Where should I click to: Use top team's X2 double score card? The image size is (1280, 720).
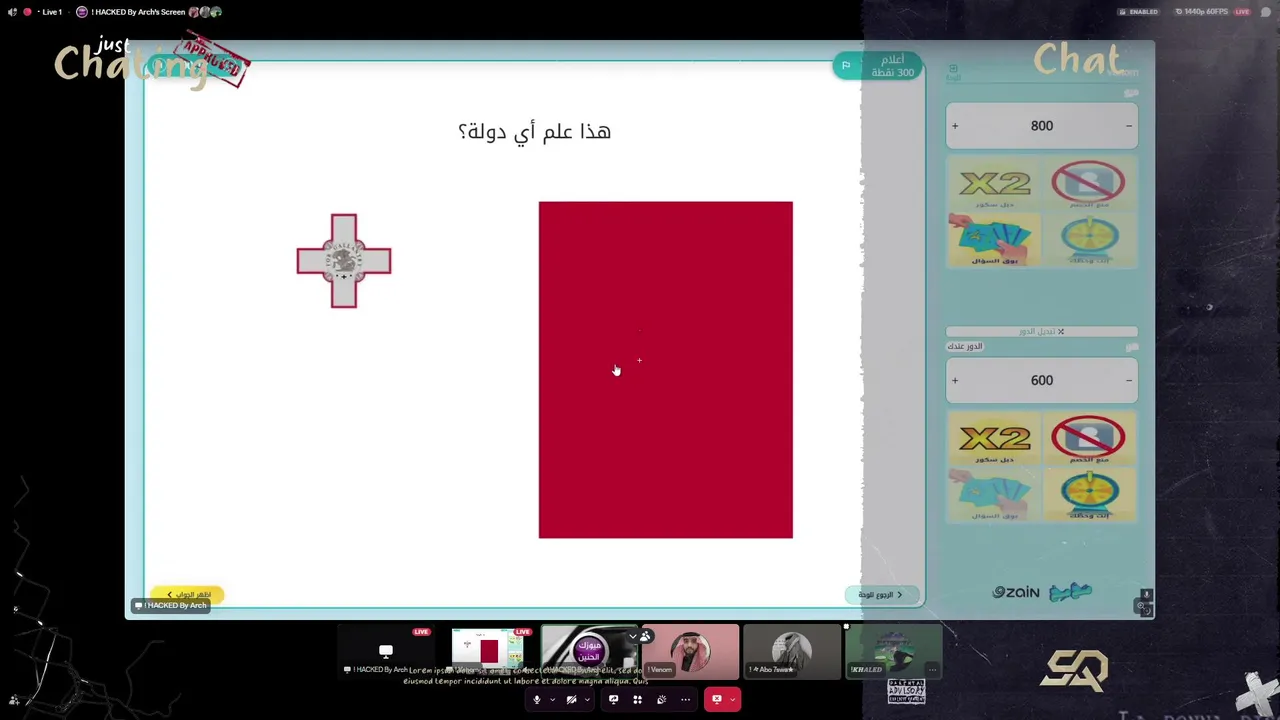994,184
